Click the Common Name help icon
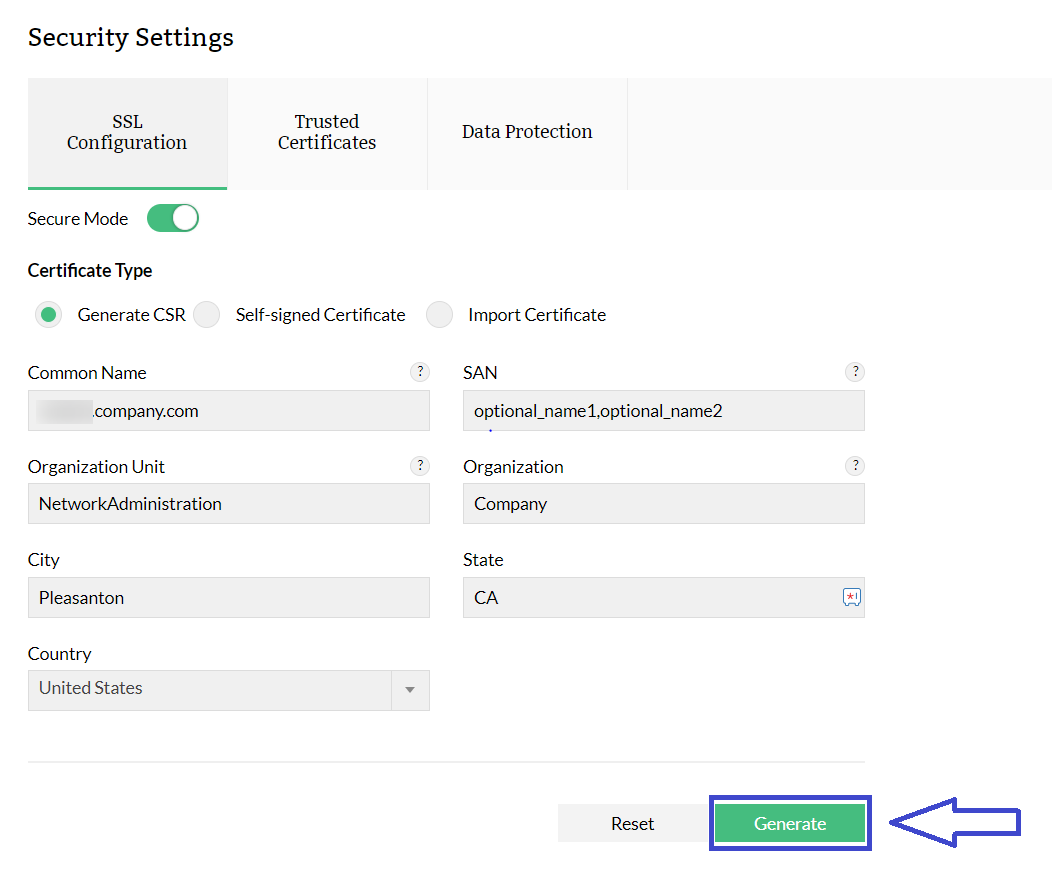Viewport: 1052px width, 880px height. coord(420,372)
